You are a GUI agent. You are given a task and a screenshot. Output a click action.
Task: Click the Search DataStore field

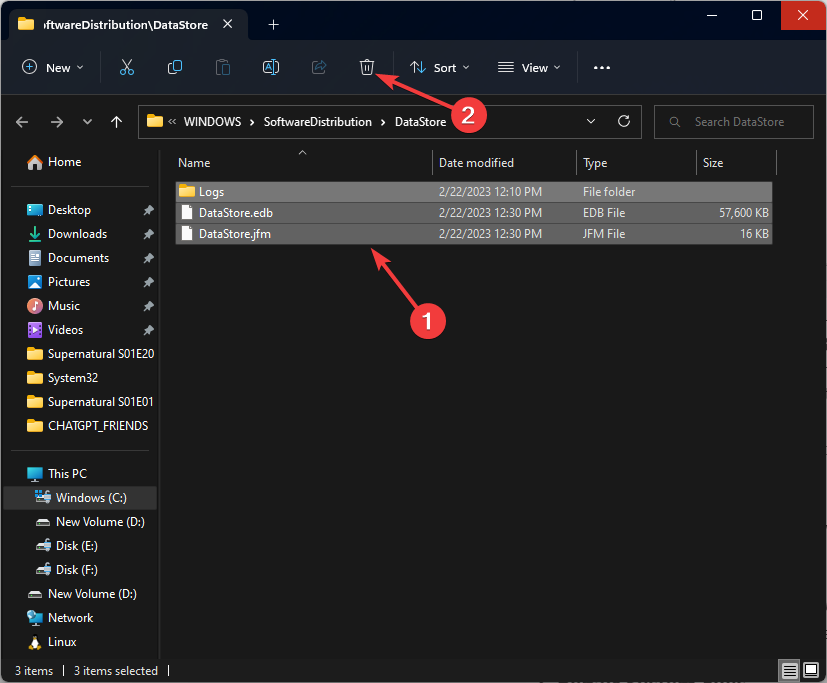738,122
